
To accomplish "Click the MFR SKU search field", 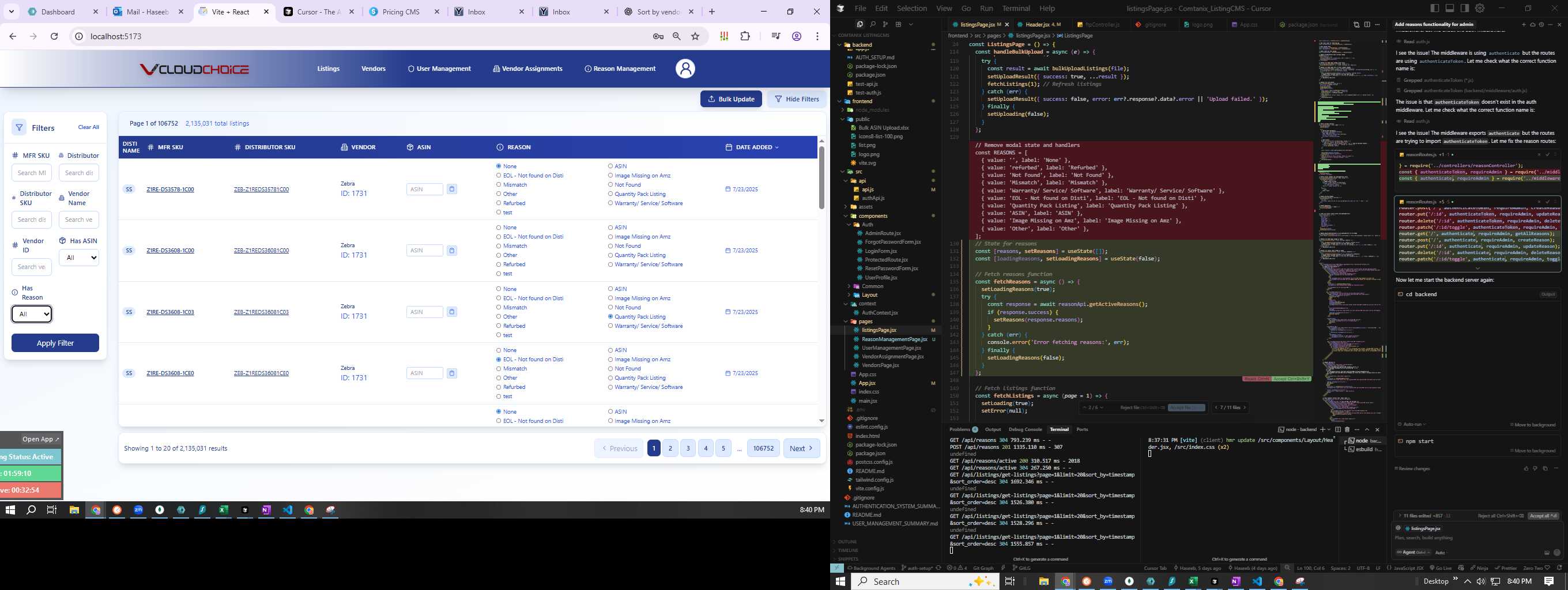I will [32, 173].
